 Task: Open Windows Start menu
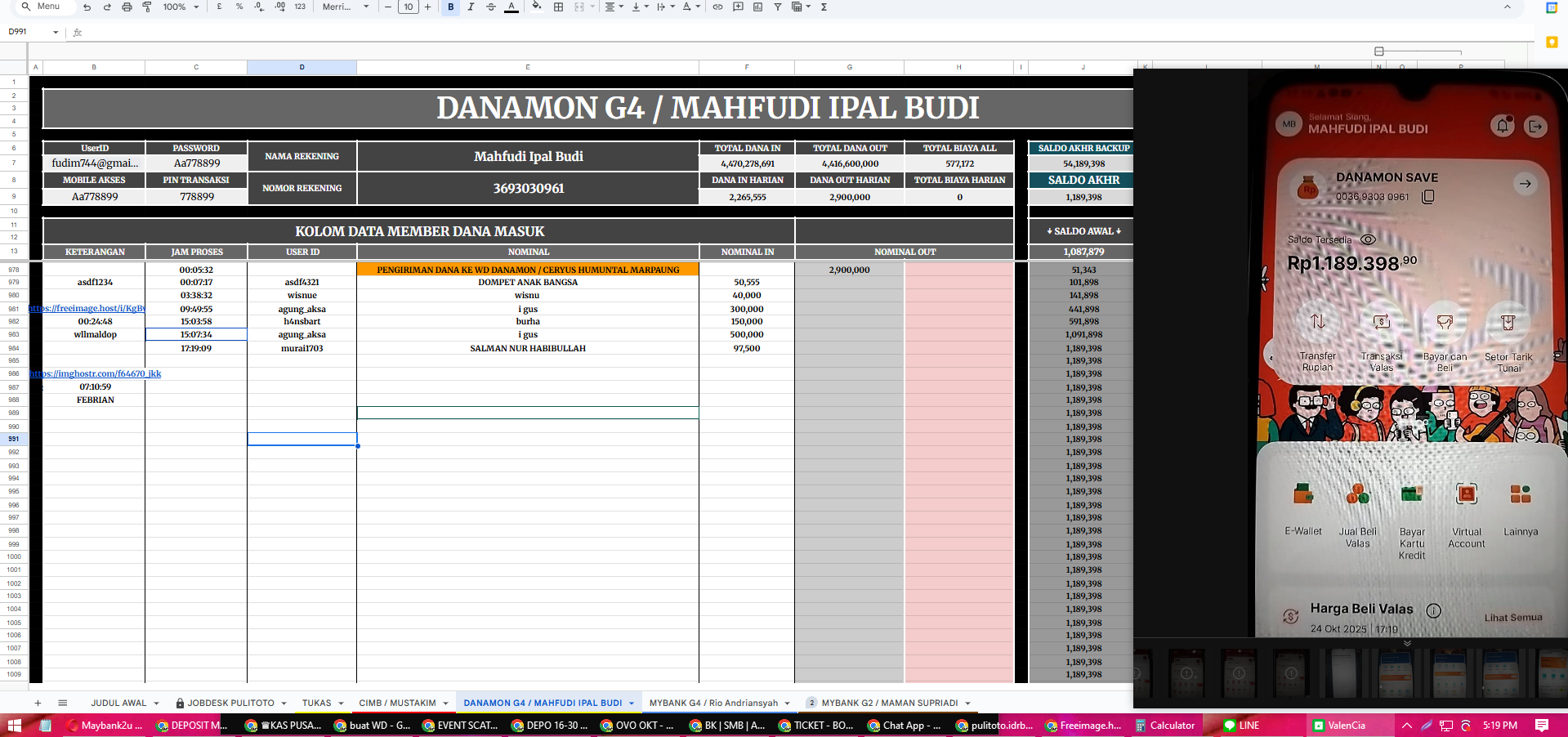(14, 725)
